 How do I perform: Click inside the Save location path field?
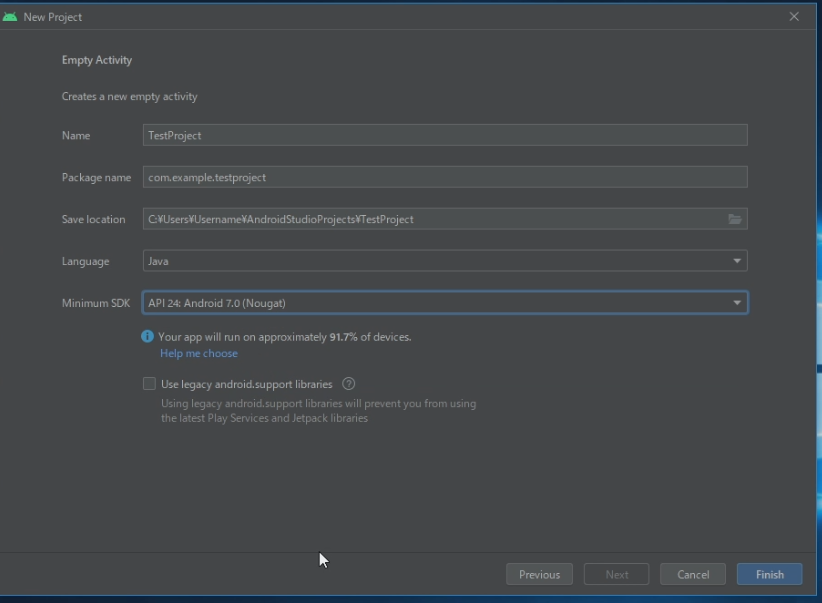(430, 219)
